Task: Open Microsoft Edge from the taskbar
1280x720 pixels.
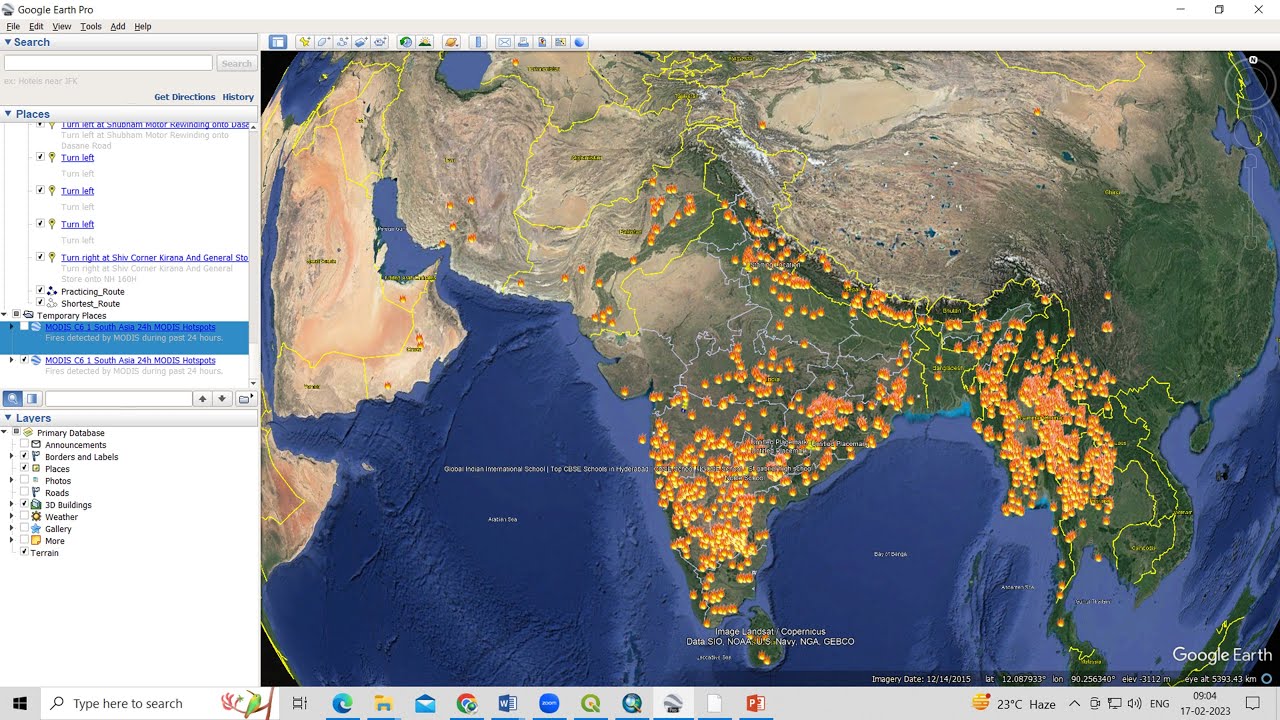Action: pos(342,703)
